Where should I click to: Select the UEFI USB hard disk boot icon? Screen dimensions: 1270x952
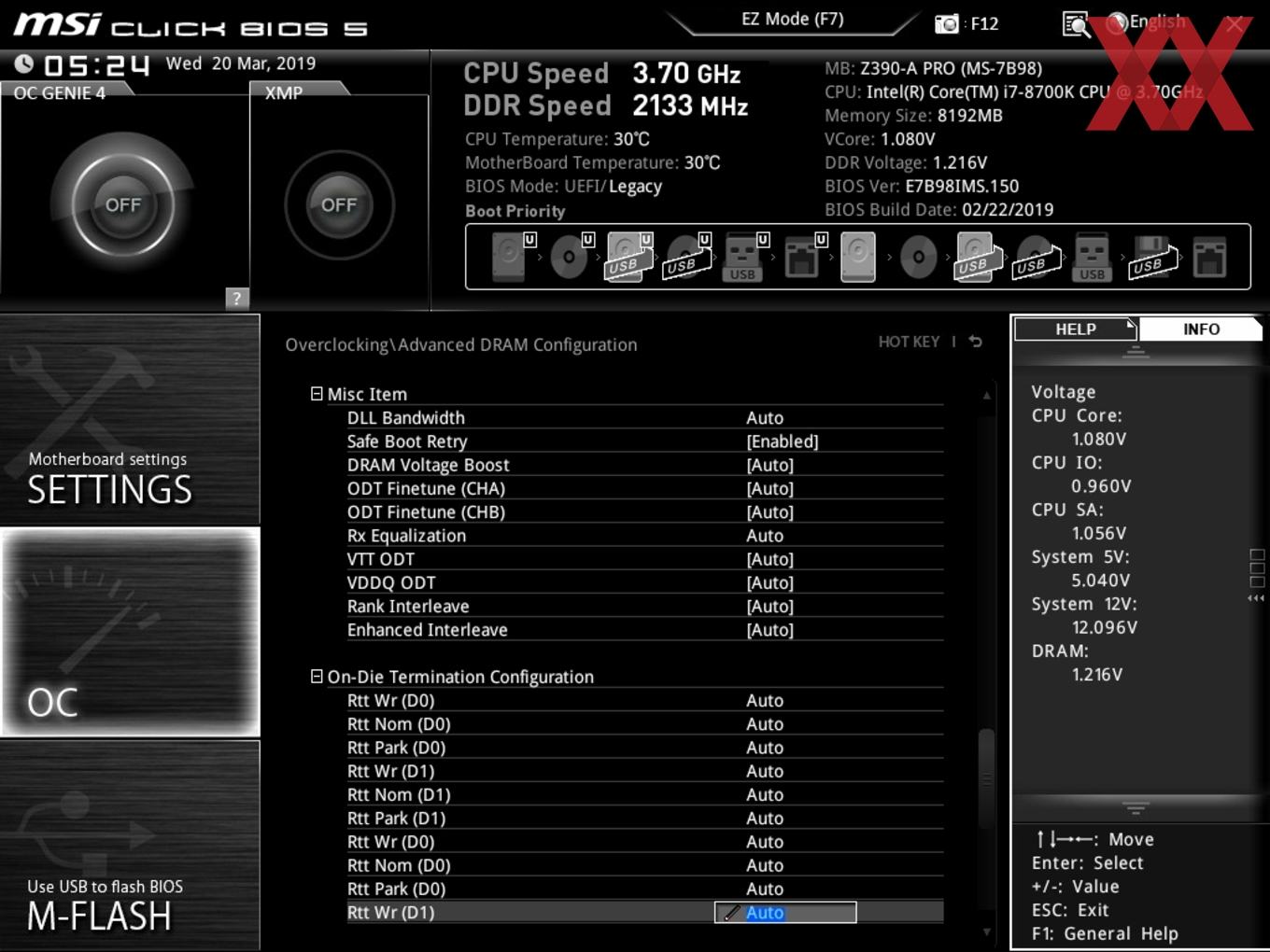click(628, 257)
